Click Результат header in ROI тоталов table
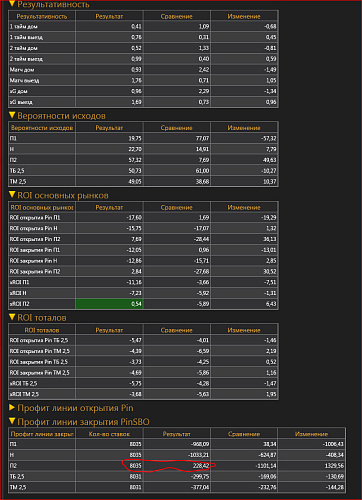This screenshot has width=362, height=500. coord(109,330)
